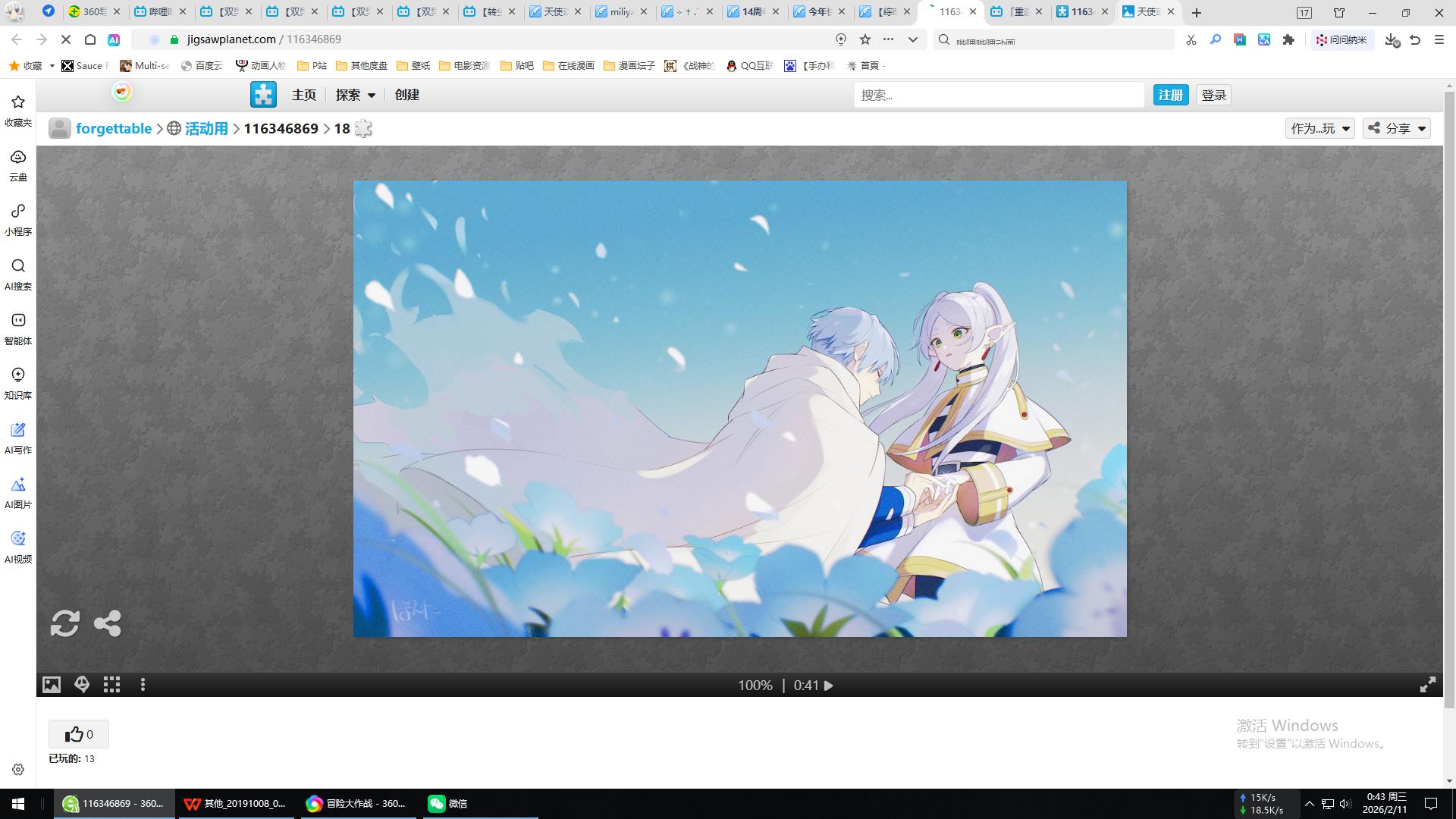This screenshot has height=819, width=1456.
Task: Open the forgettable user profile link
Action: (114, 128)
